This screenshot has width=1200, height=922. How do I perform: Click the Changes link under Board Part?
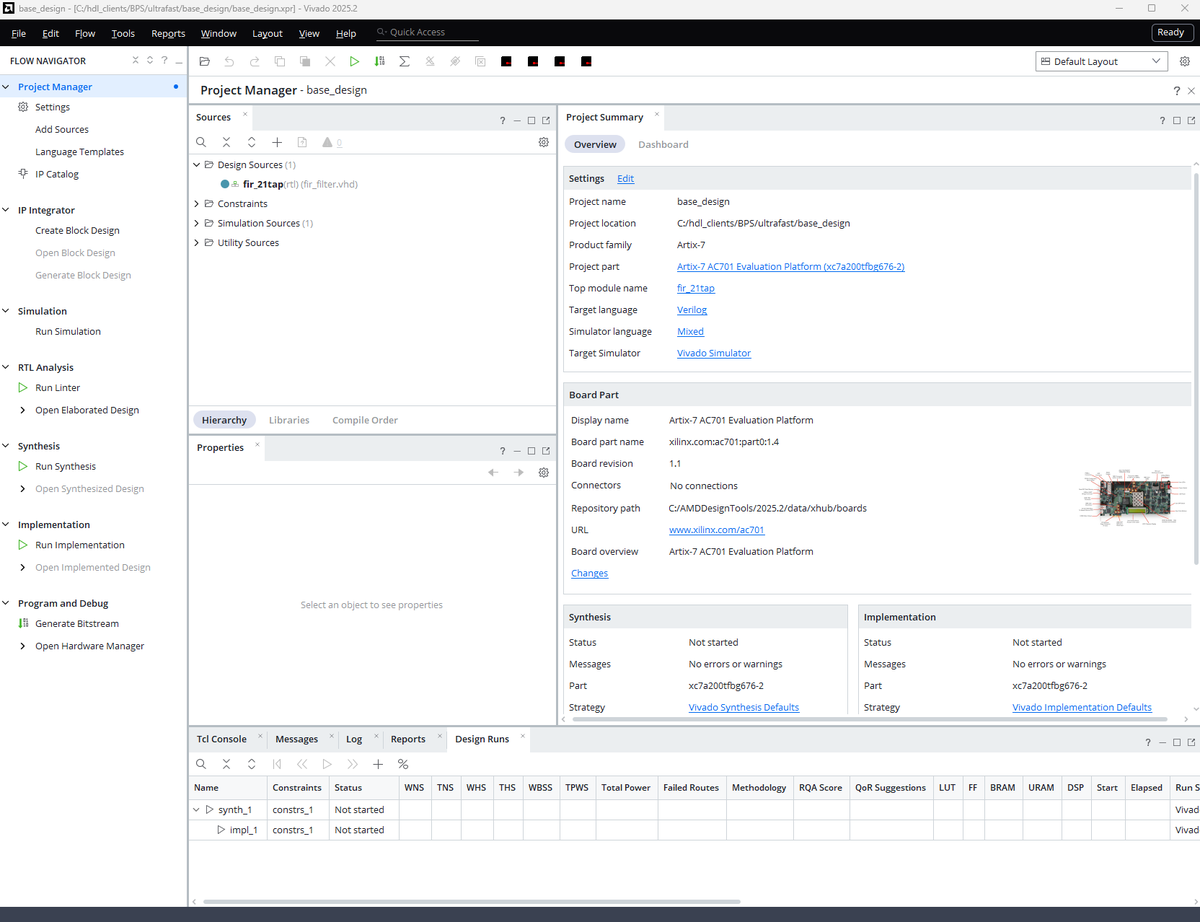(x=589, y=573)
